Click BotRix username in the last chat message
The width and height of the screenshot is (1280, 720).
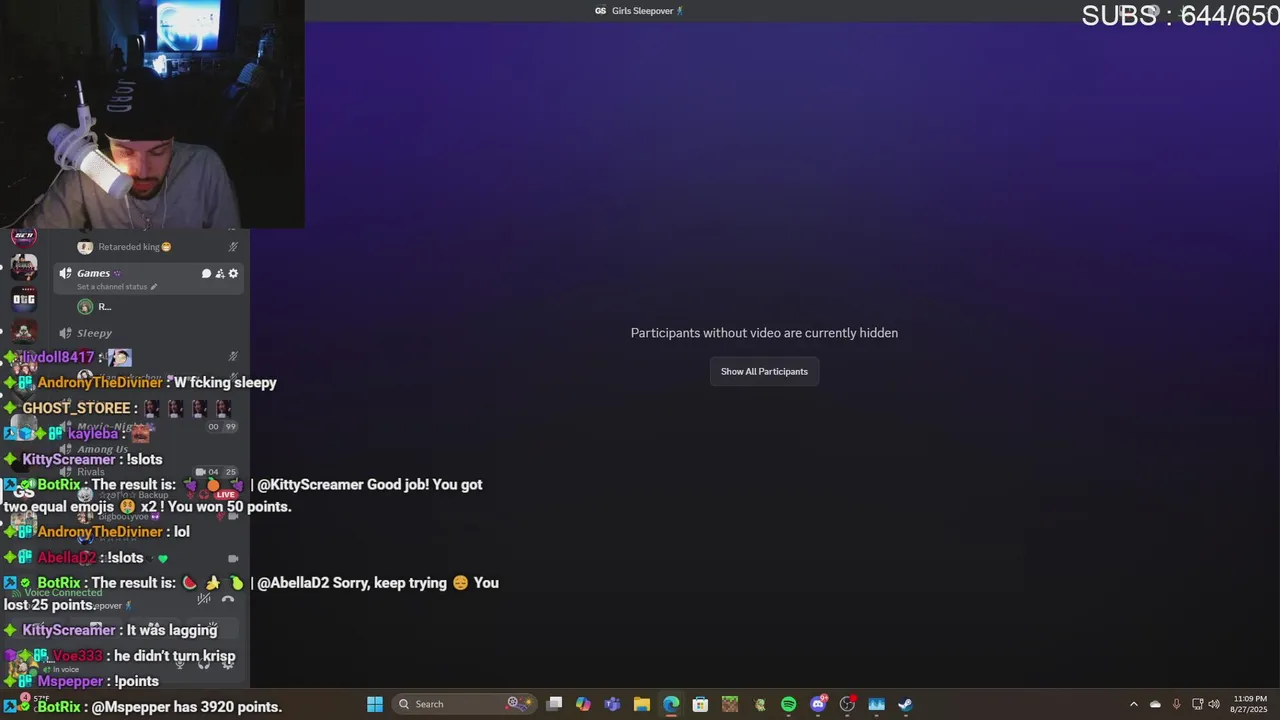59,706
